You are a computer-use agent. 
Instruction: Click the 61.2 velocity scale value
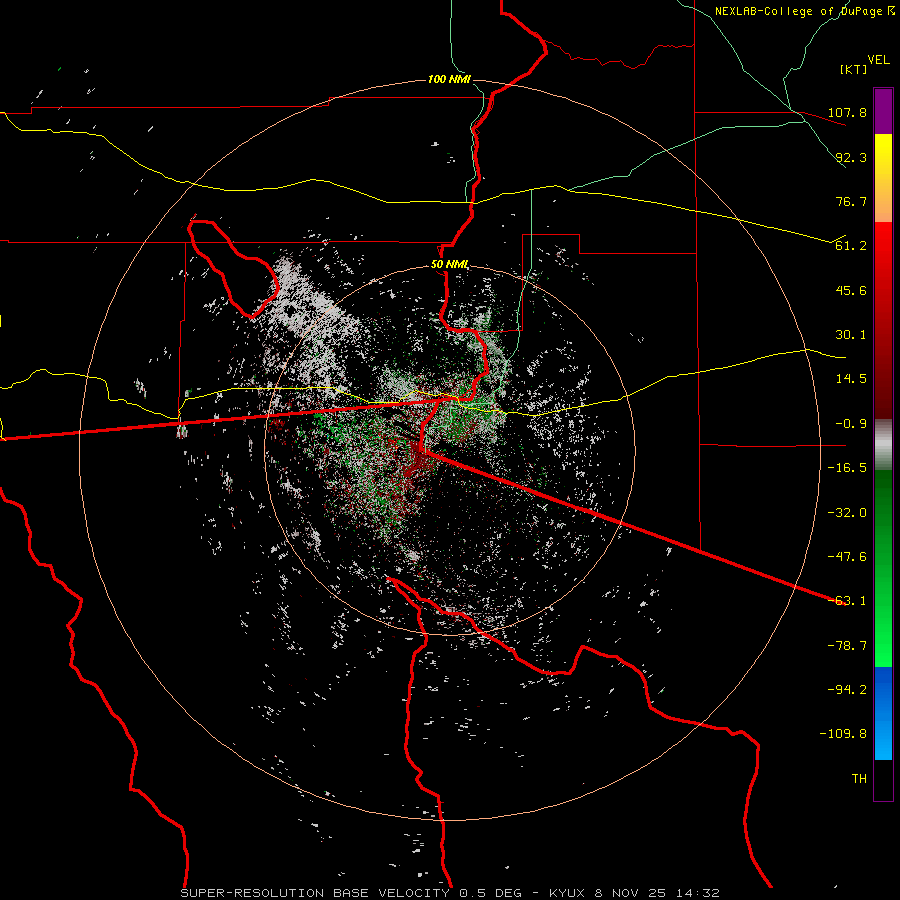[851, 246]
